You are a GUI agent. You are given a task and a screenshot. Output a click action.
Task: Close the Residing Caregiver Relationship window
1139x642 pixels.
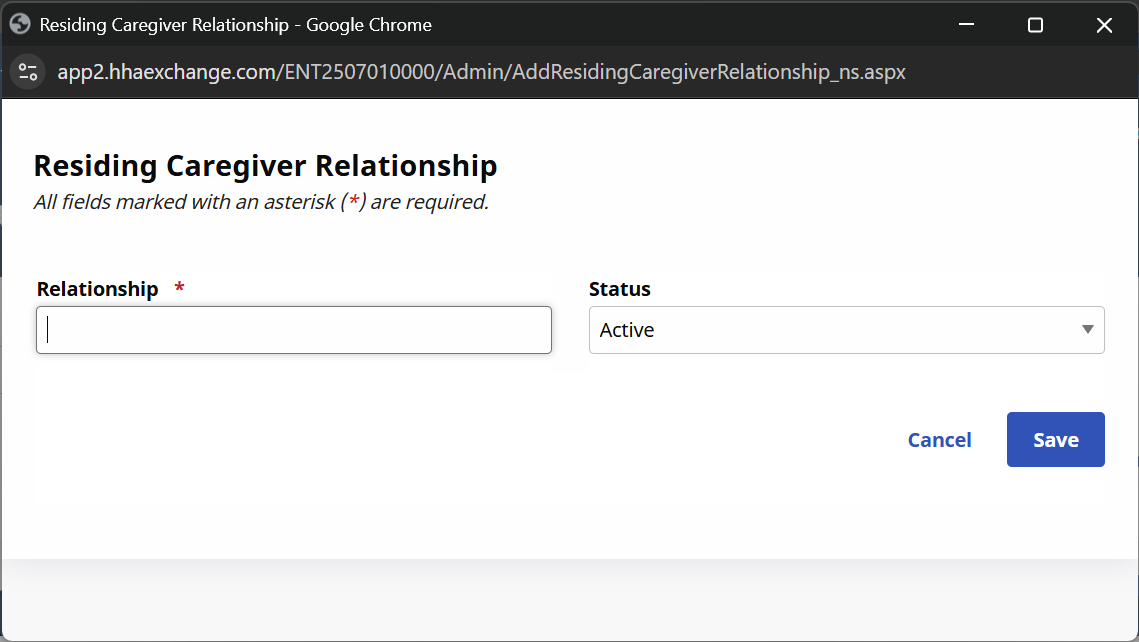(1104, 25)
